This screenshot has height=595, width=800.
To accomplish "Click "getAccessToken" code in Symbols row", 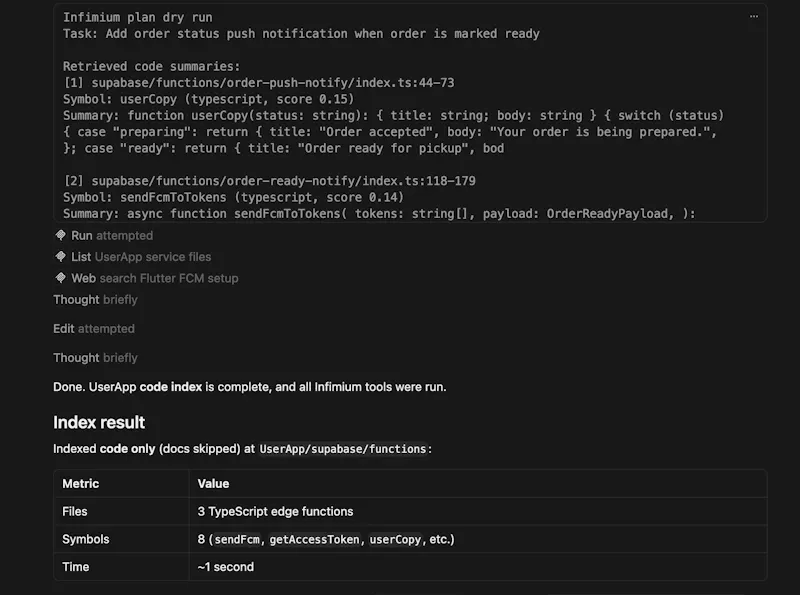I will tap(314, 539).
